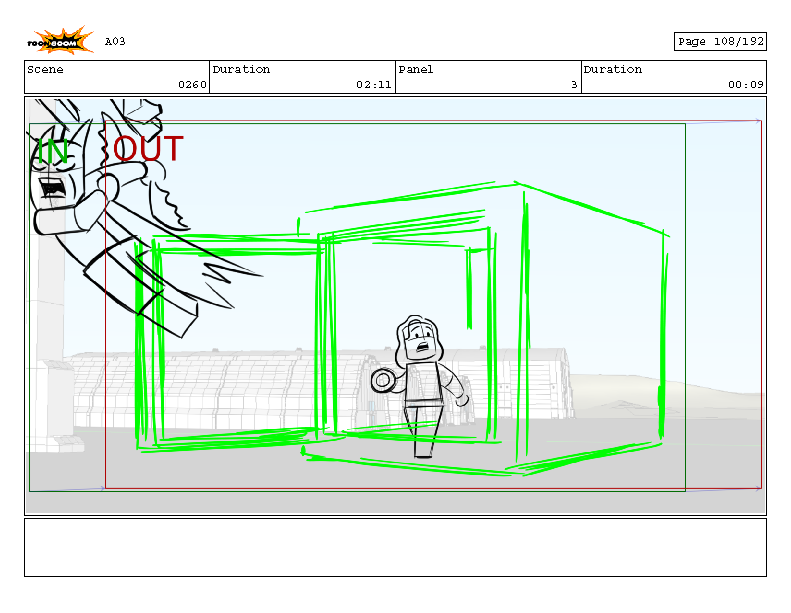Click the 'Scene' header label

[45, 69]
